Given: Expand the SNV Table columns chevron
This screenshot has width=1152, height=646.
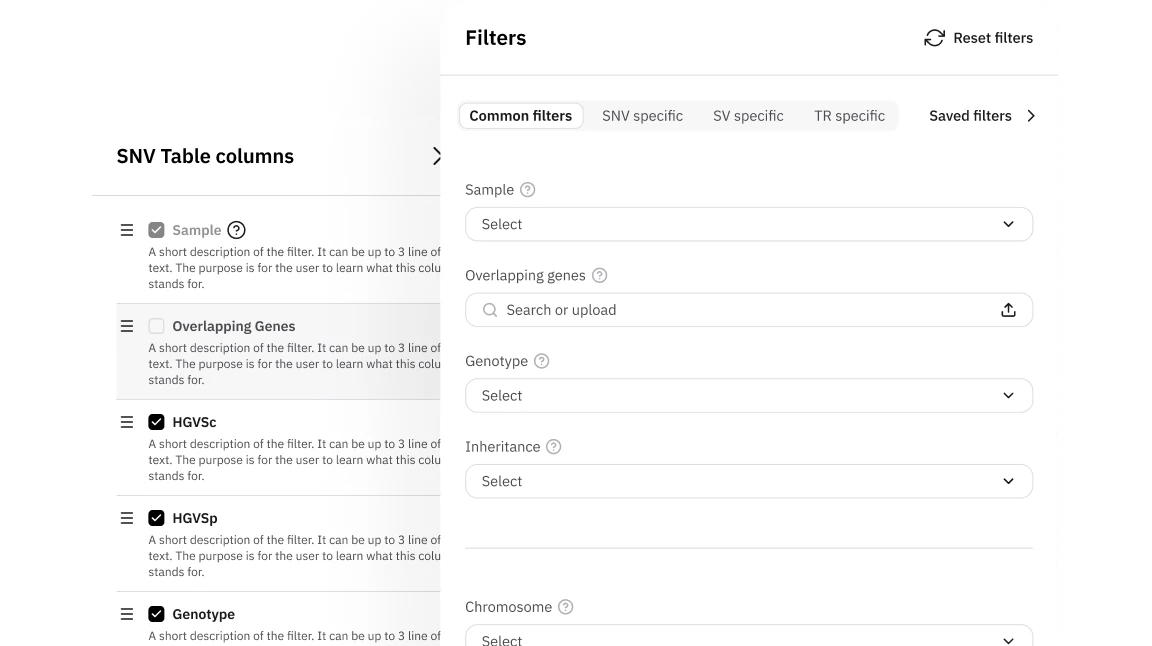Looking at the screenshot, I should [436, 156].
